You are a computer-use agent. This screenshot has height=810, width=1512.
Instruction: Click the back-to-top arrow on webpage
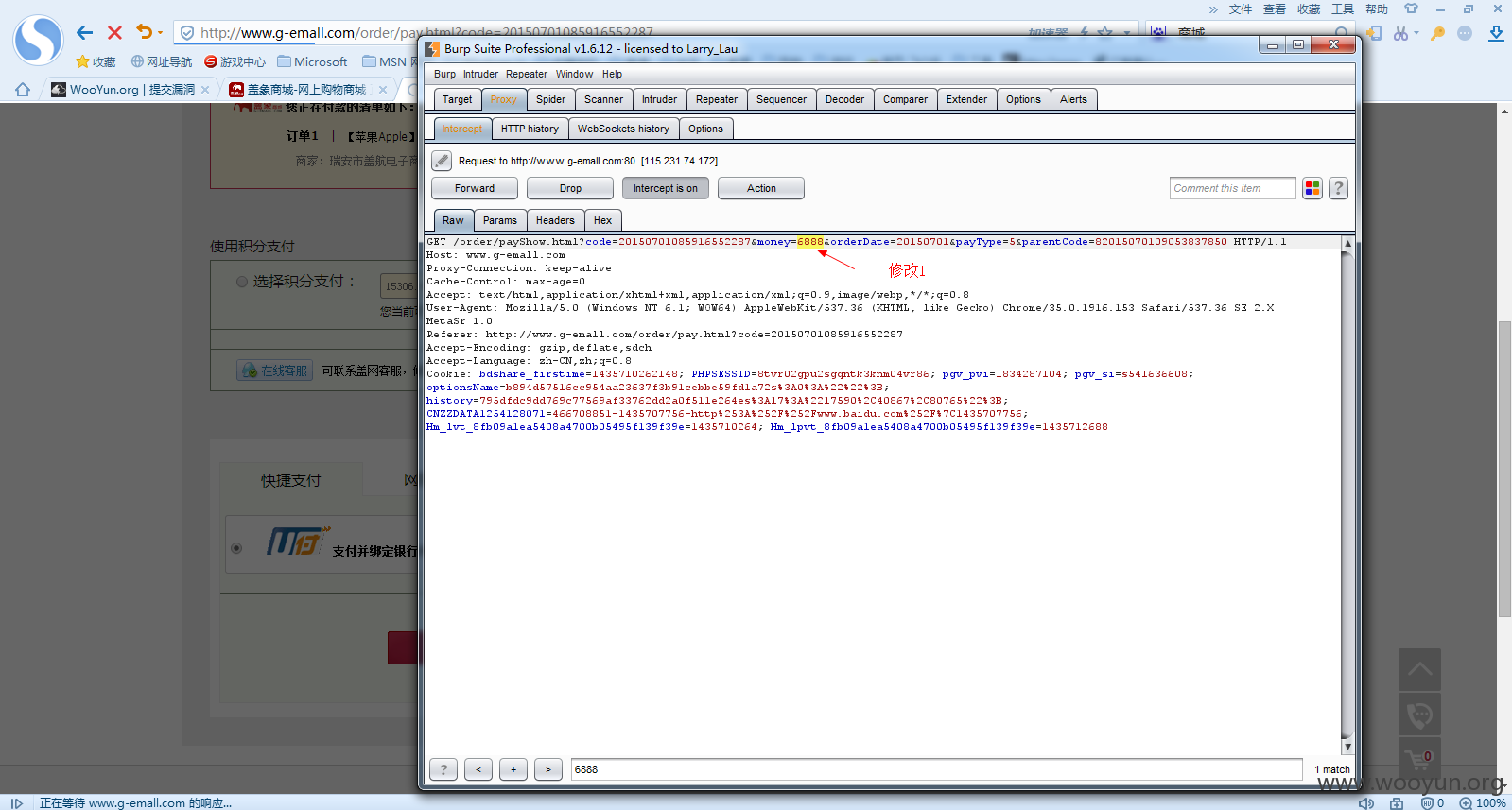(x=1419, y=669)
